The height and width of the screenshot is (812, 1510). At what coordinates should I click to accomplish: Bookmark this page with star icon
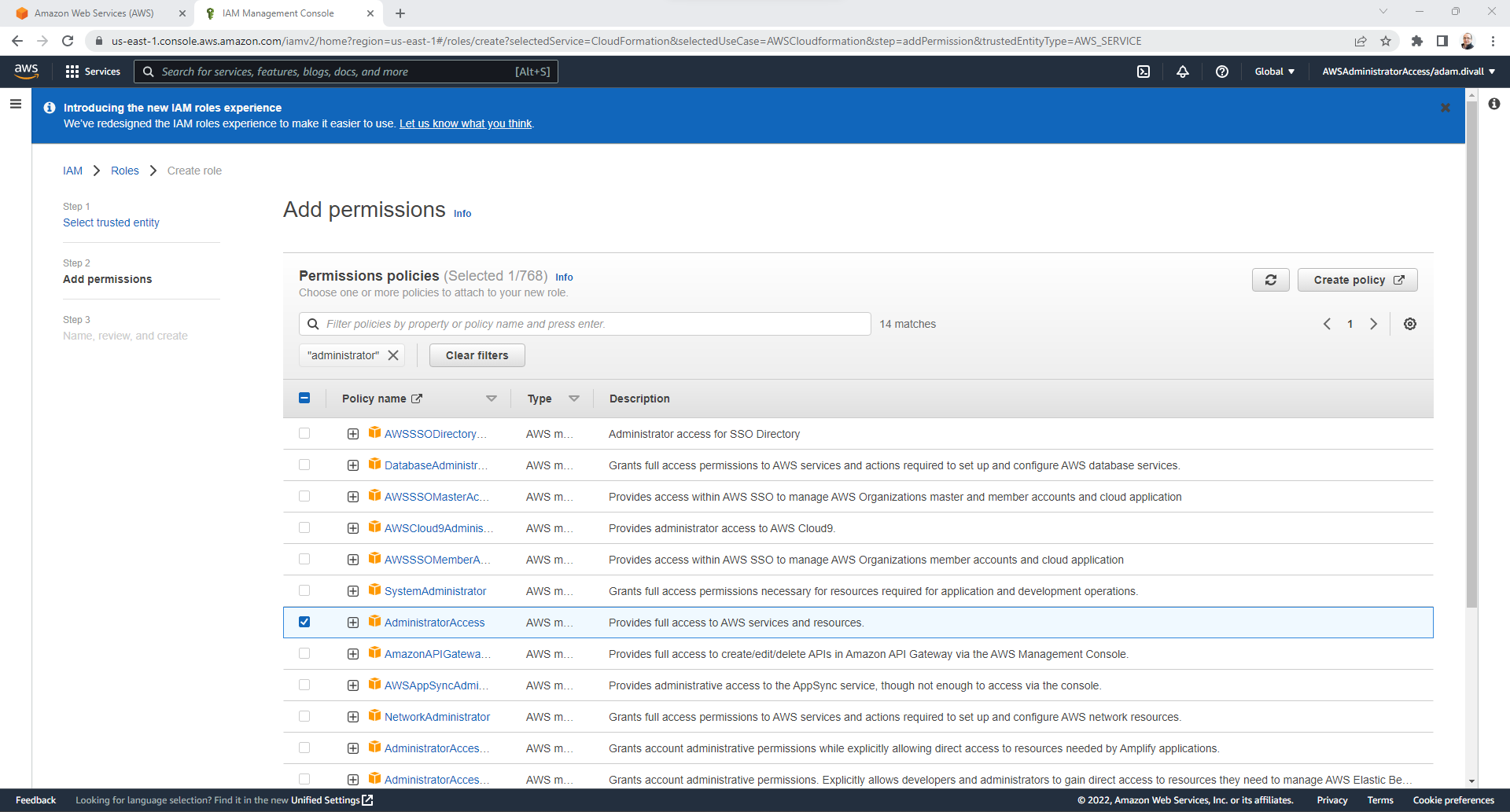click(1386, 41)
